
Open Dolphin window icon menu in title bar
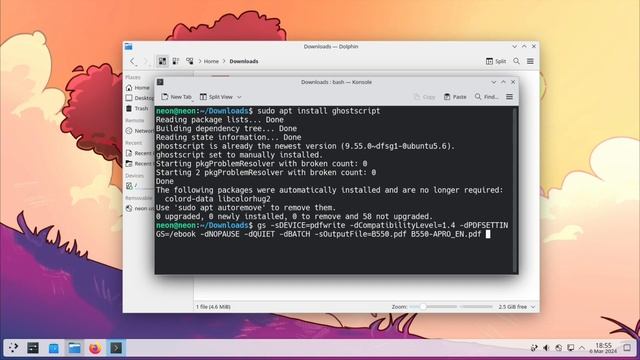click(129, 47)
